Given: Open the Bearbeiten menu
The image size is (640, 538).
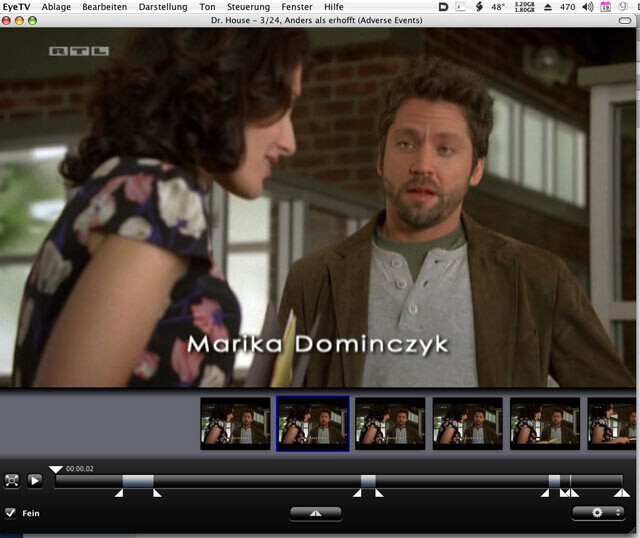Looking at the screenshot, I should click(104, 7).
